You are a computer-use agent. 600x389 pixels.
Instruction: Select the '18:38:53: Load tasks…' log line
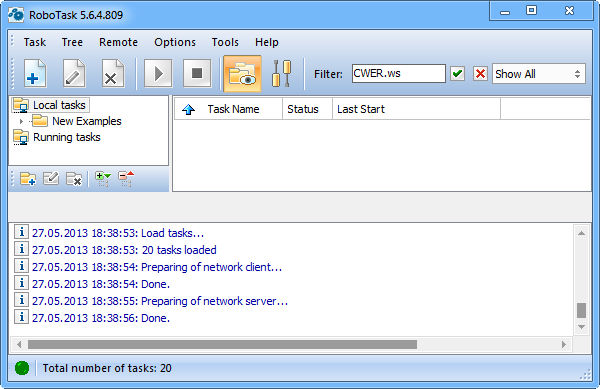(118, 233)
